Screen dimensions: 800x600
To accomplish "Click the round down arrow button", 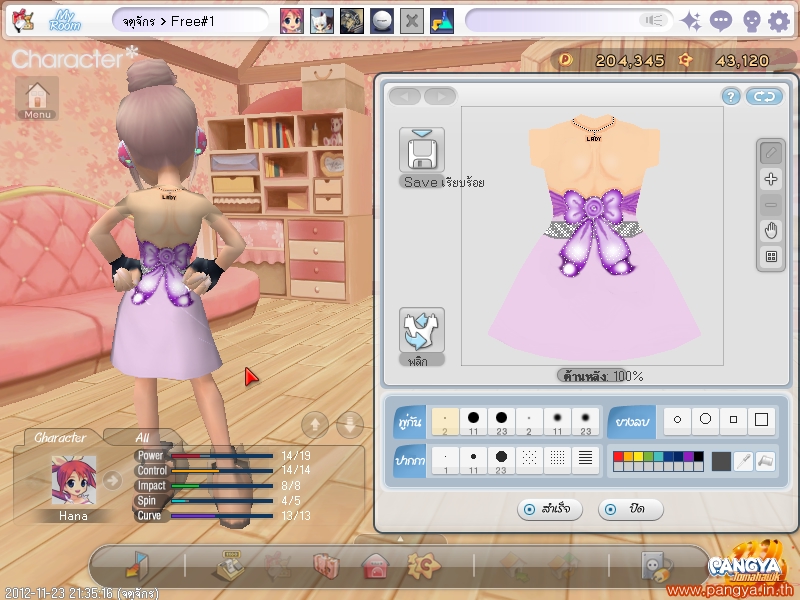I will tap(350, 424).
